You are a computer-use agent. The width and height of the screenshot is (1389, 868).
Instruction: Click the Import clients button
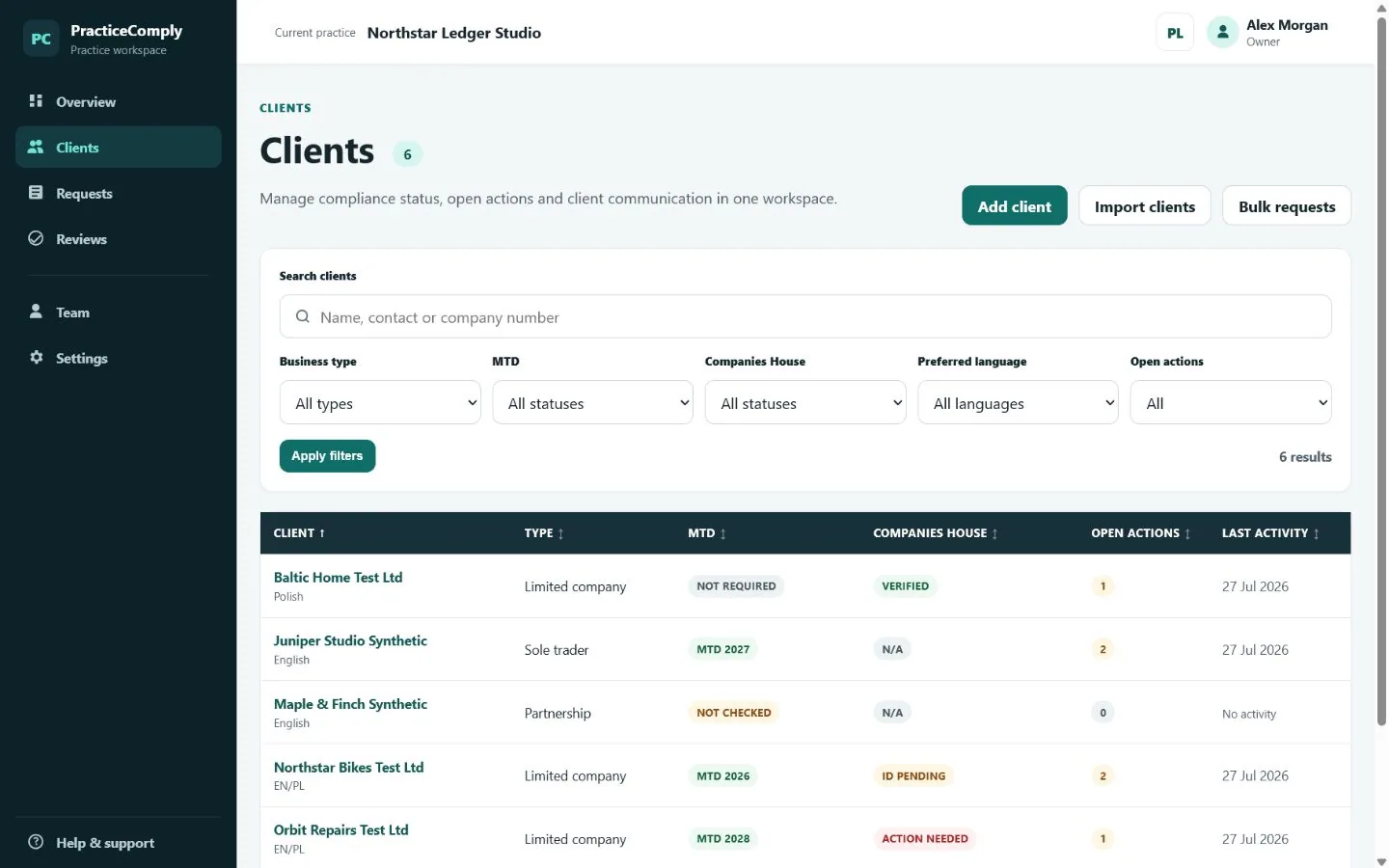1144,205
